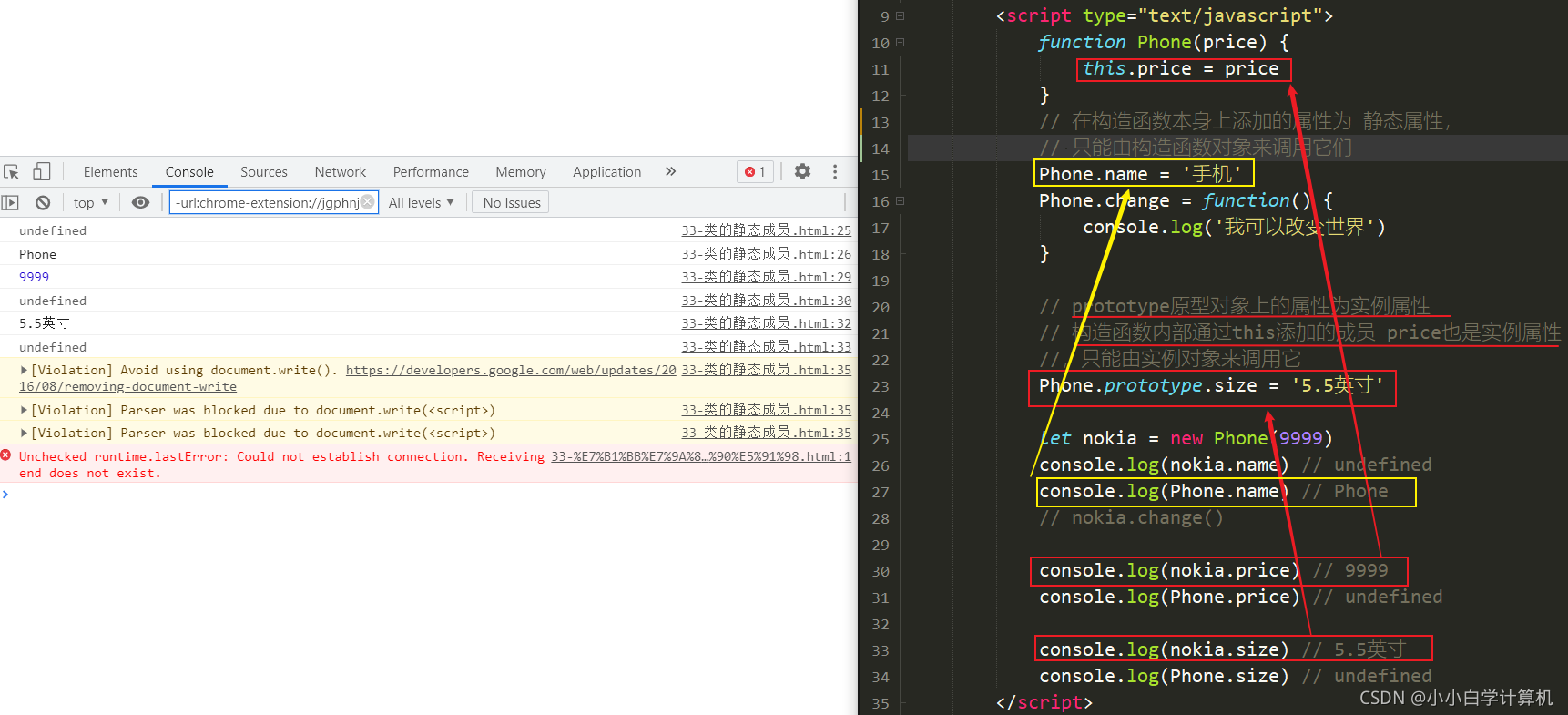
Task: Click the Phone console output row
Action: [428, 254]
